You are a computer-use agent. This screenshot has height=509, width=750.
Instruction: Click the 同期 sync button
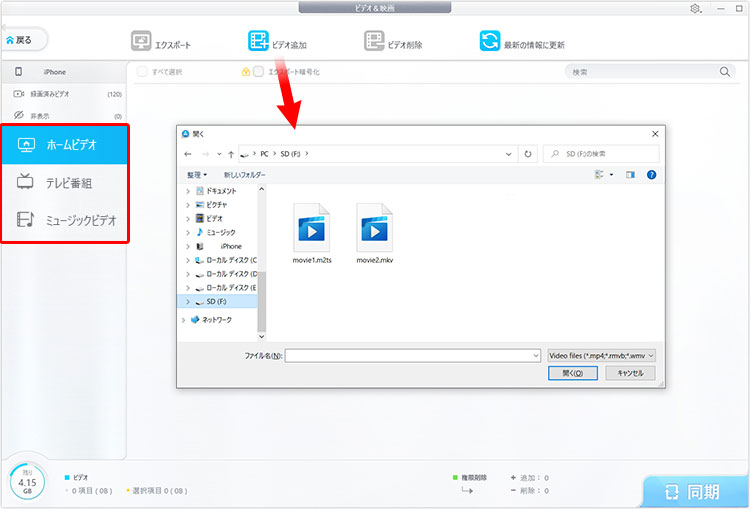pyautogui.click(x=695, y=491)
